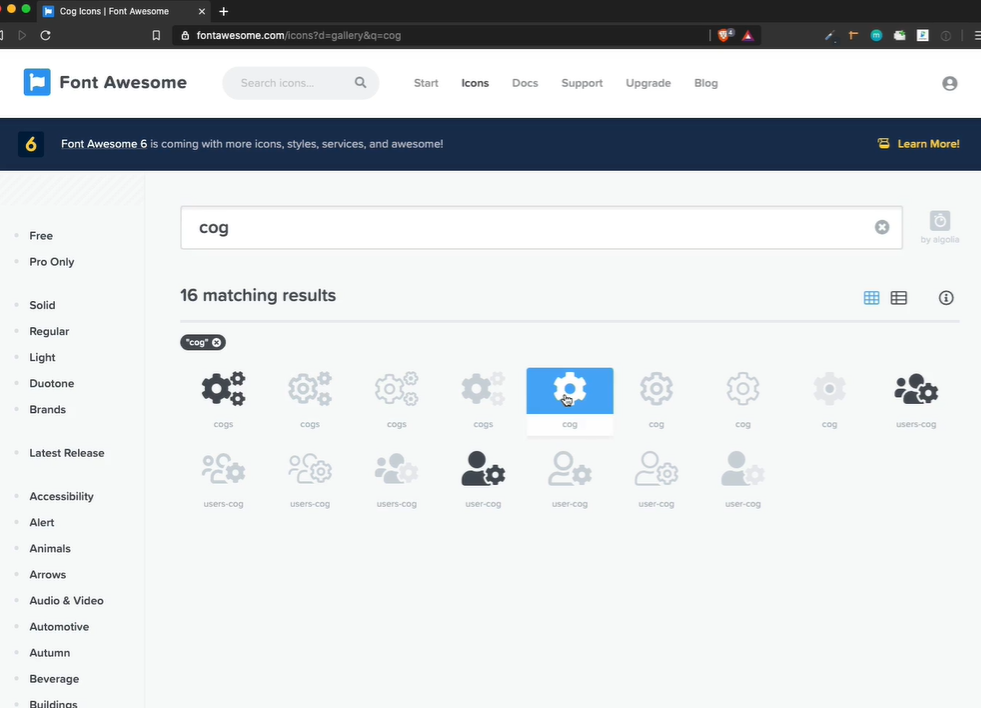Viewport: 981px width, 708px height.
Task: Click the algolia logo beside search box
Action: pyautogui.click(x=940, y=221)
